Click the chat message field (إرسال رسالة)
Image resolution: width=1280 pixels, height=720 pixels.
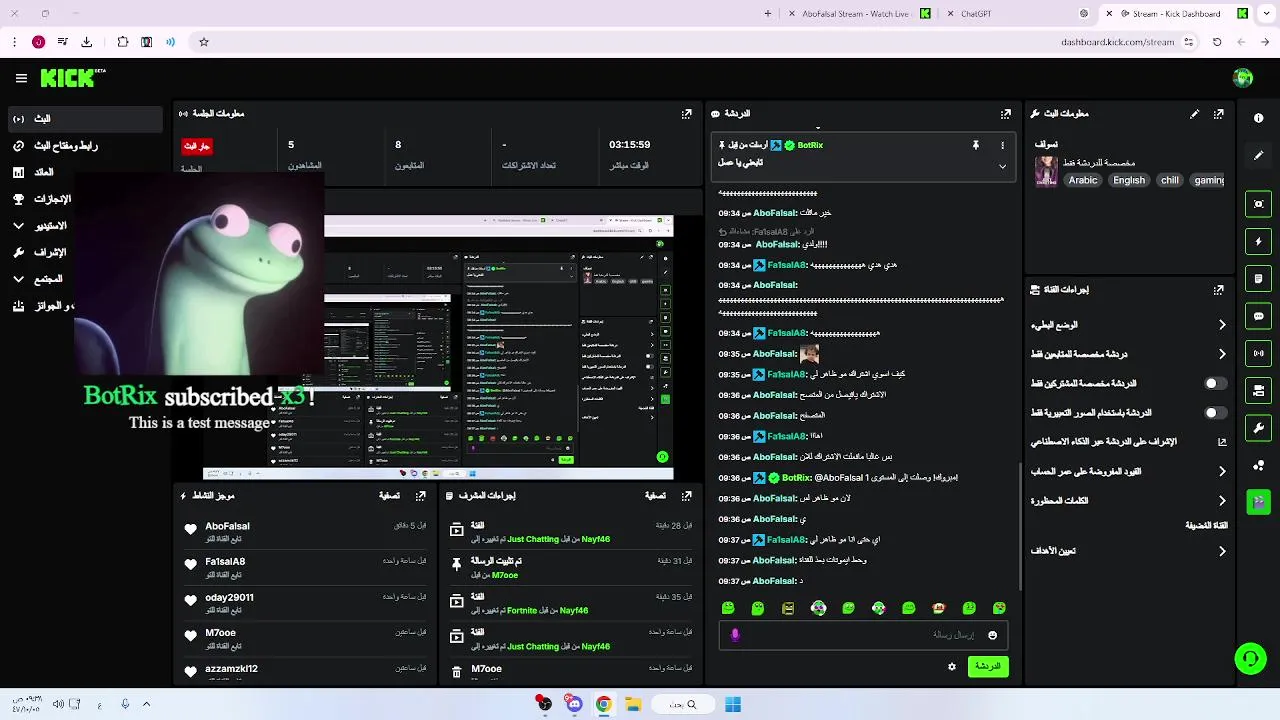(862, 635)
